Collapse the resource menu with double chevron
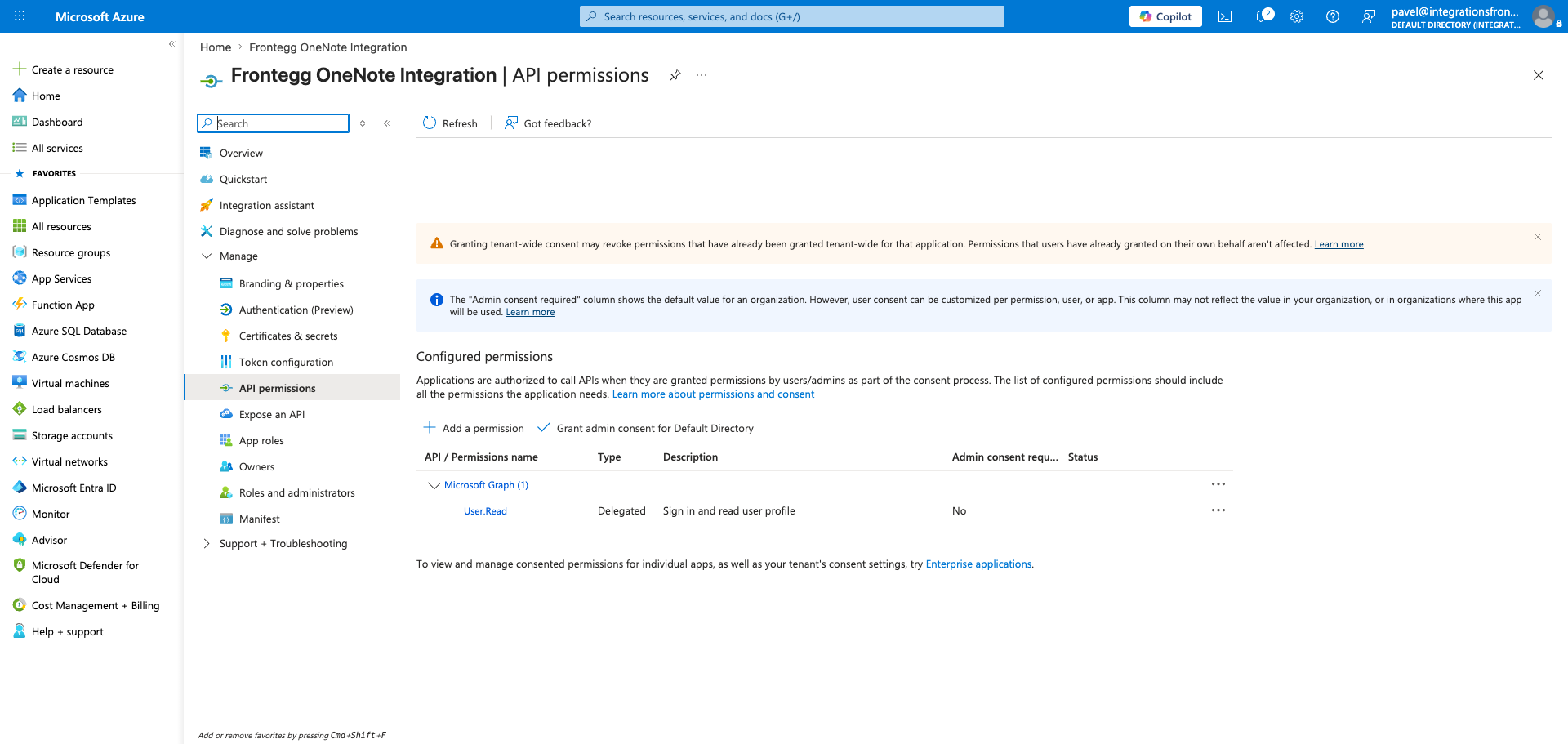 pyautogui.click(x=387, y=123)
